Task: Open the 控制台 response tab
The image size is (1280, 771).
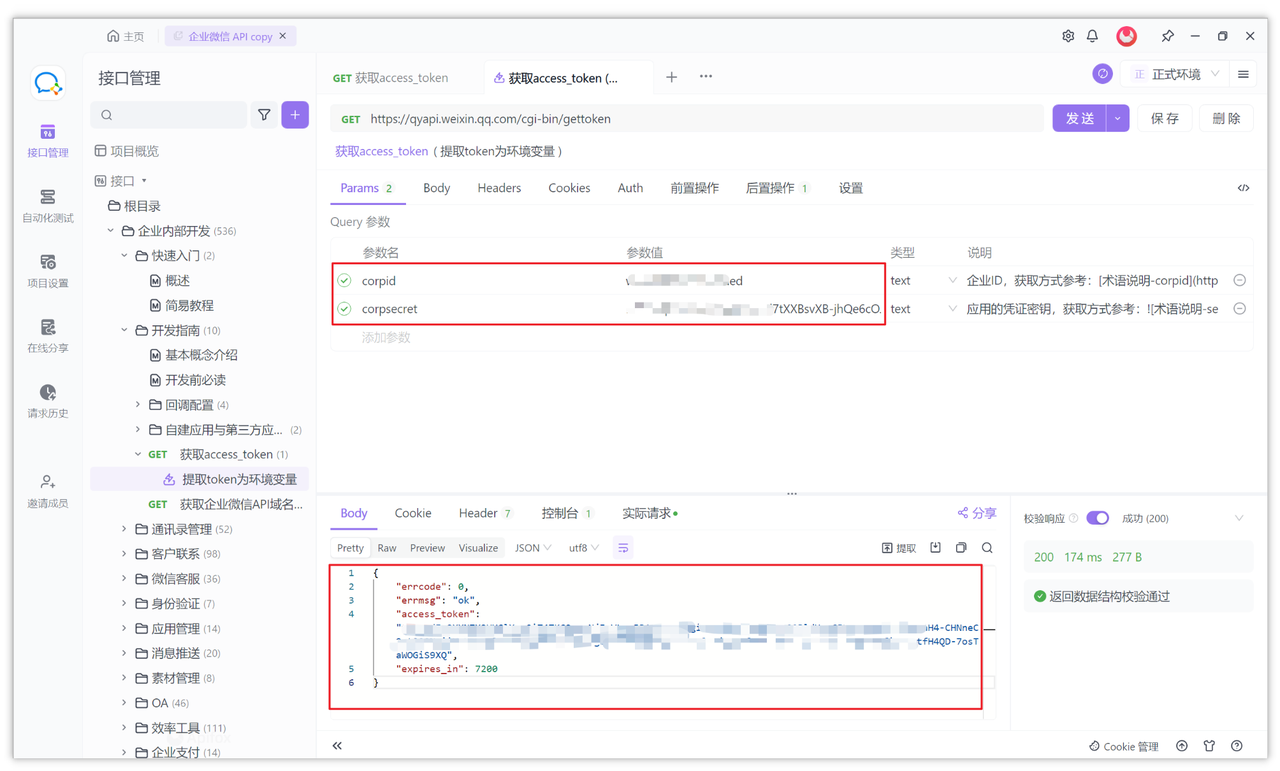Action: [567, 513]
